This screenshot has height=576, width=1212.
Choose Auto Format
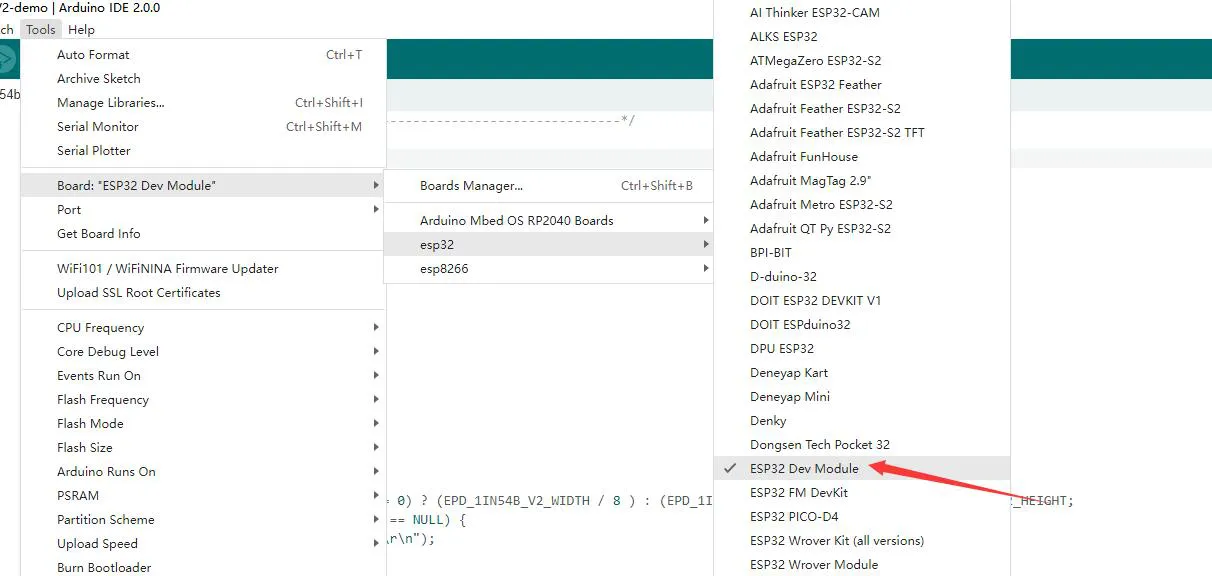pos(203,55)
